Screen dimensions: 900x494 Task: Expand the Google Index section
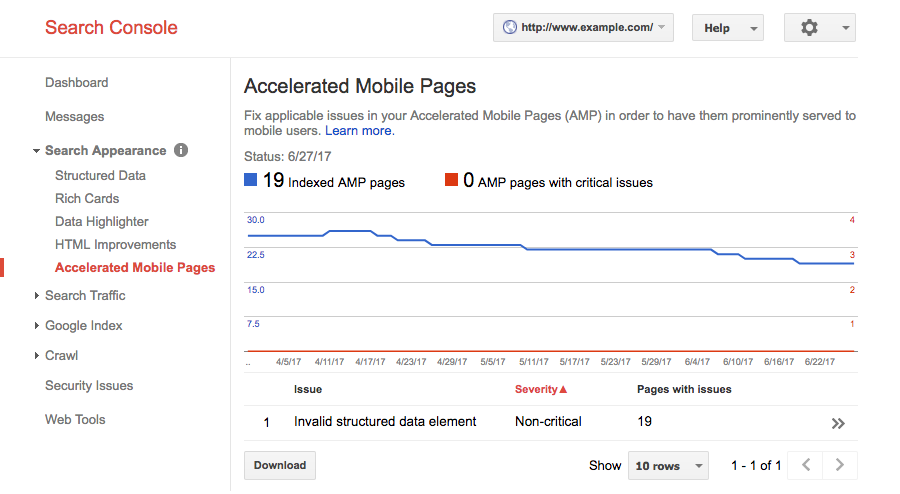point(36,325)
